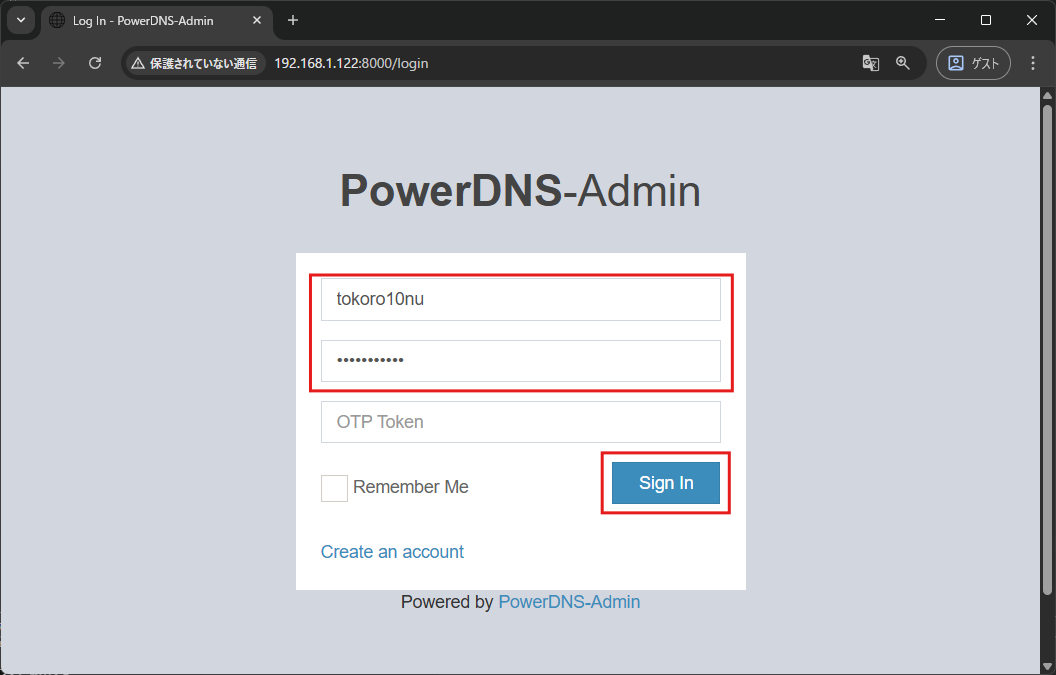Open a new browser tab

click(x=292, y=21)
